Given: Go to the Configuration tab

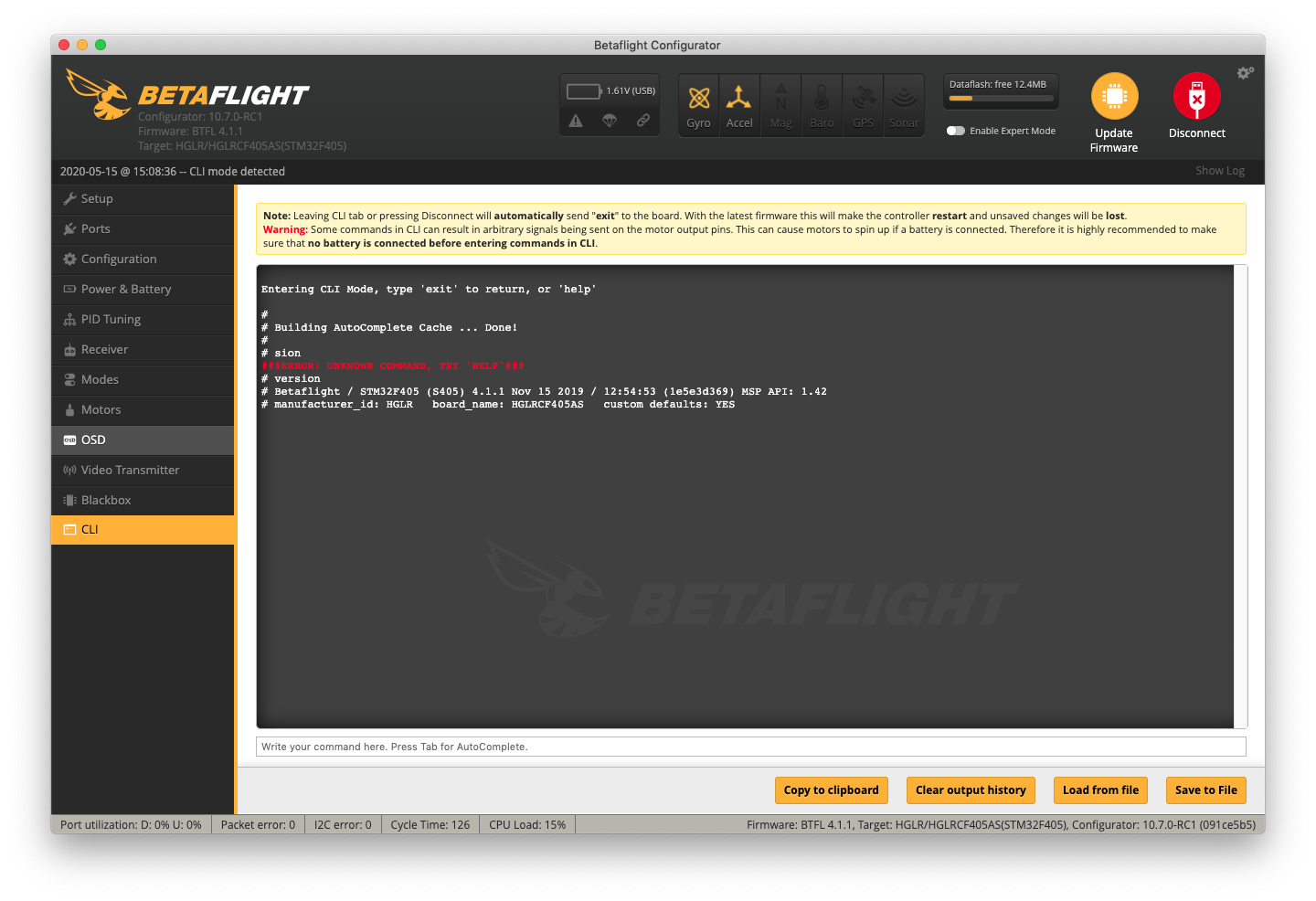Looking at the screenshot, I should 143,259.
